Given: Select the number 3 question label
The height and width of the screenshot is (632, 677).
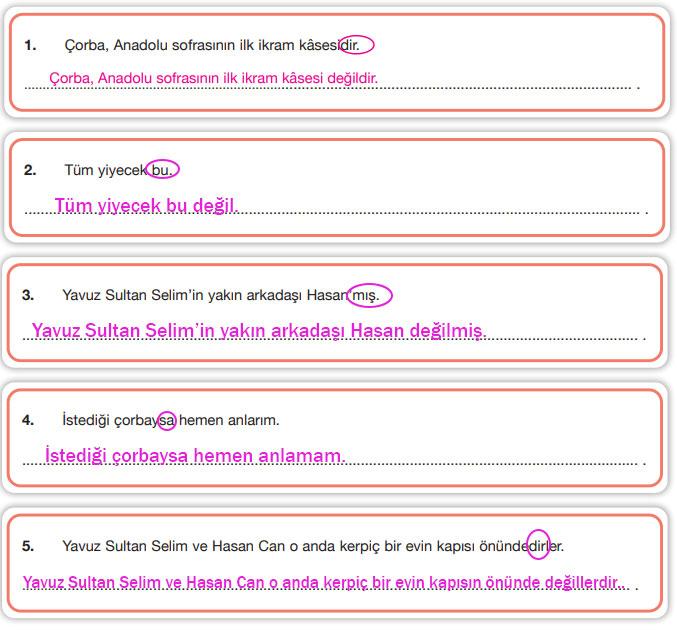Looking at the screenshot, I should tap(28, 295).
